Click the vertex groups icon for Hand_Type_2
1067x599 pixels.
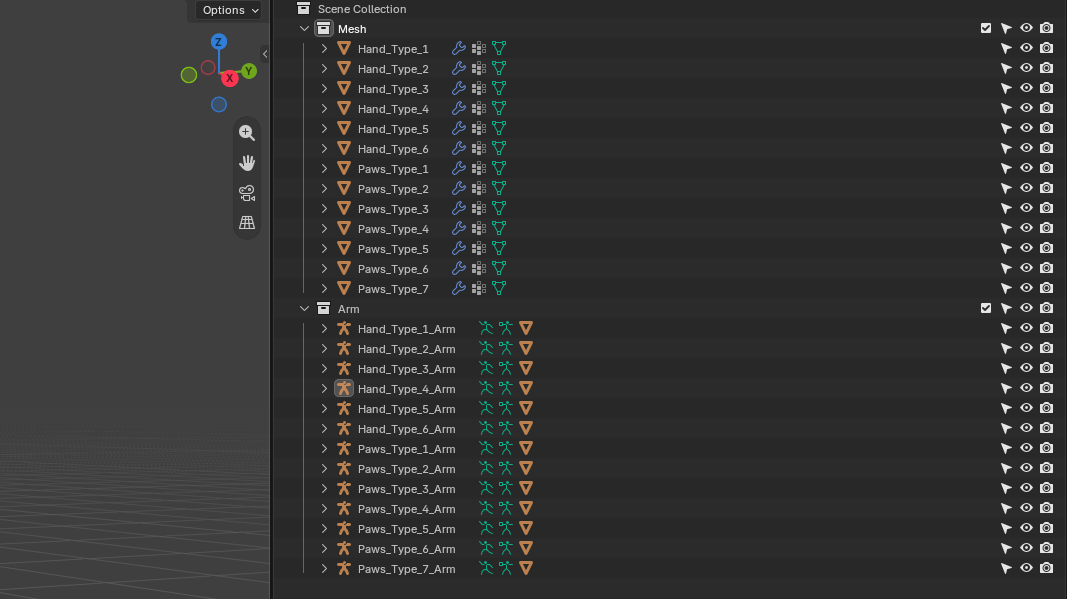coord(479,69)
